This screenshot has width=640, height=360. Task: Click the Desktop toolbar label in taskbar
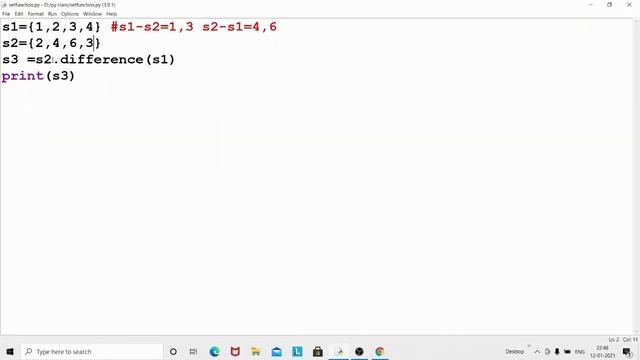coord(514,351)
